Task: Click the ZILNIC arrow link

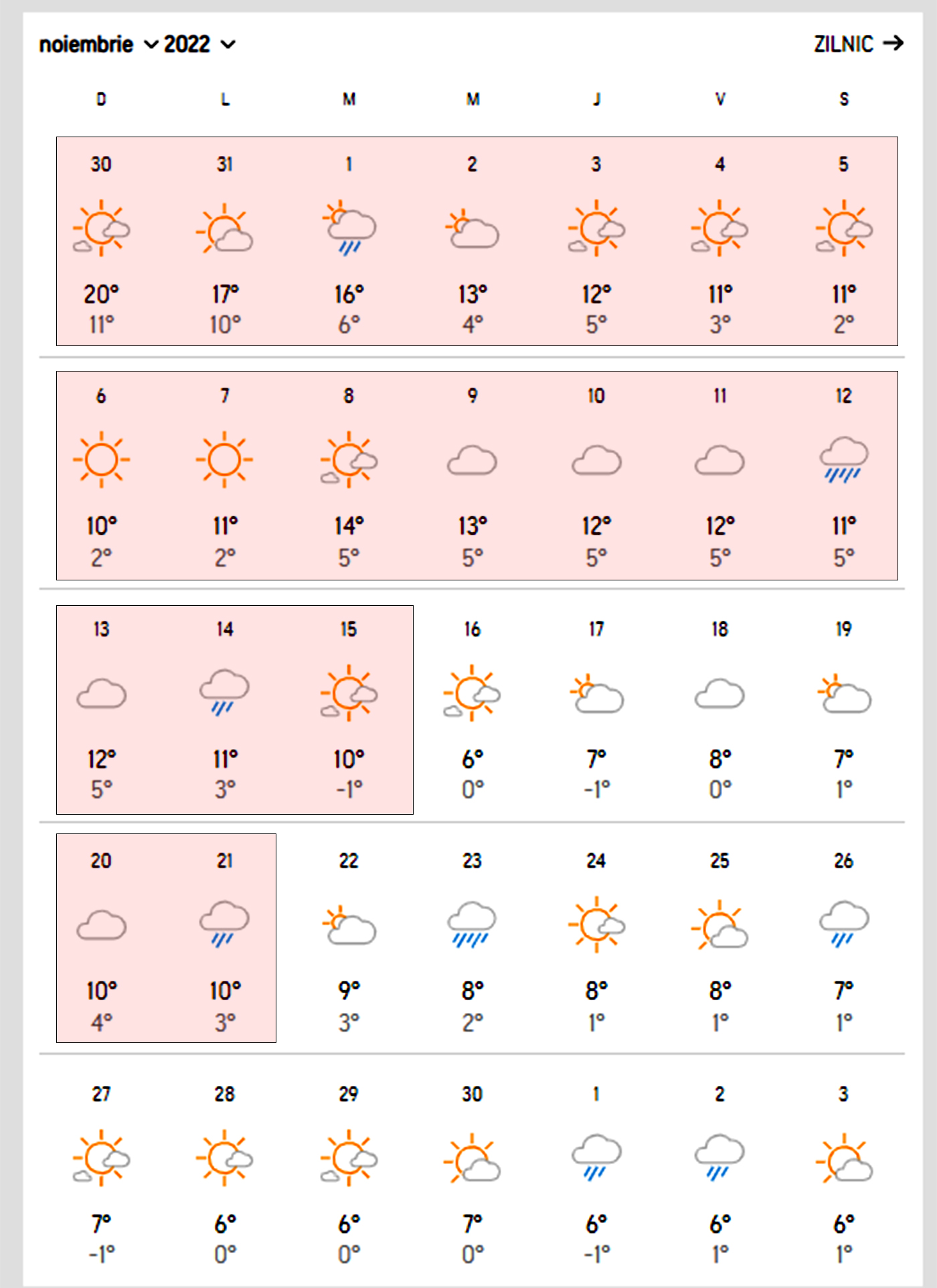Action: pyautogui.click(x=859, y=44)
